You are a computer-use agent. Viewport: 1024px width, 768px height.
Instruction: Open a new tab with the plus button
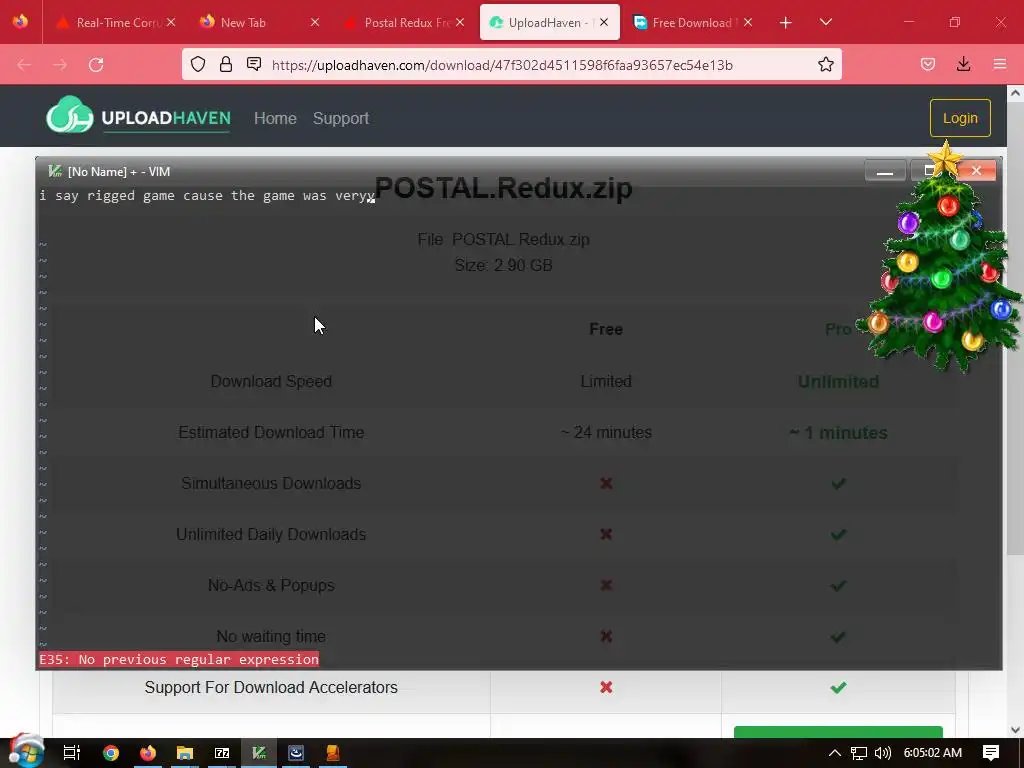786,23
